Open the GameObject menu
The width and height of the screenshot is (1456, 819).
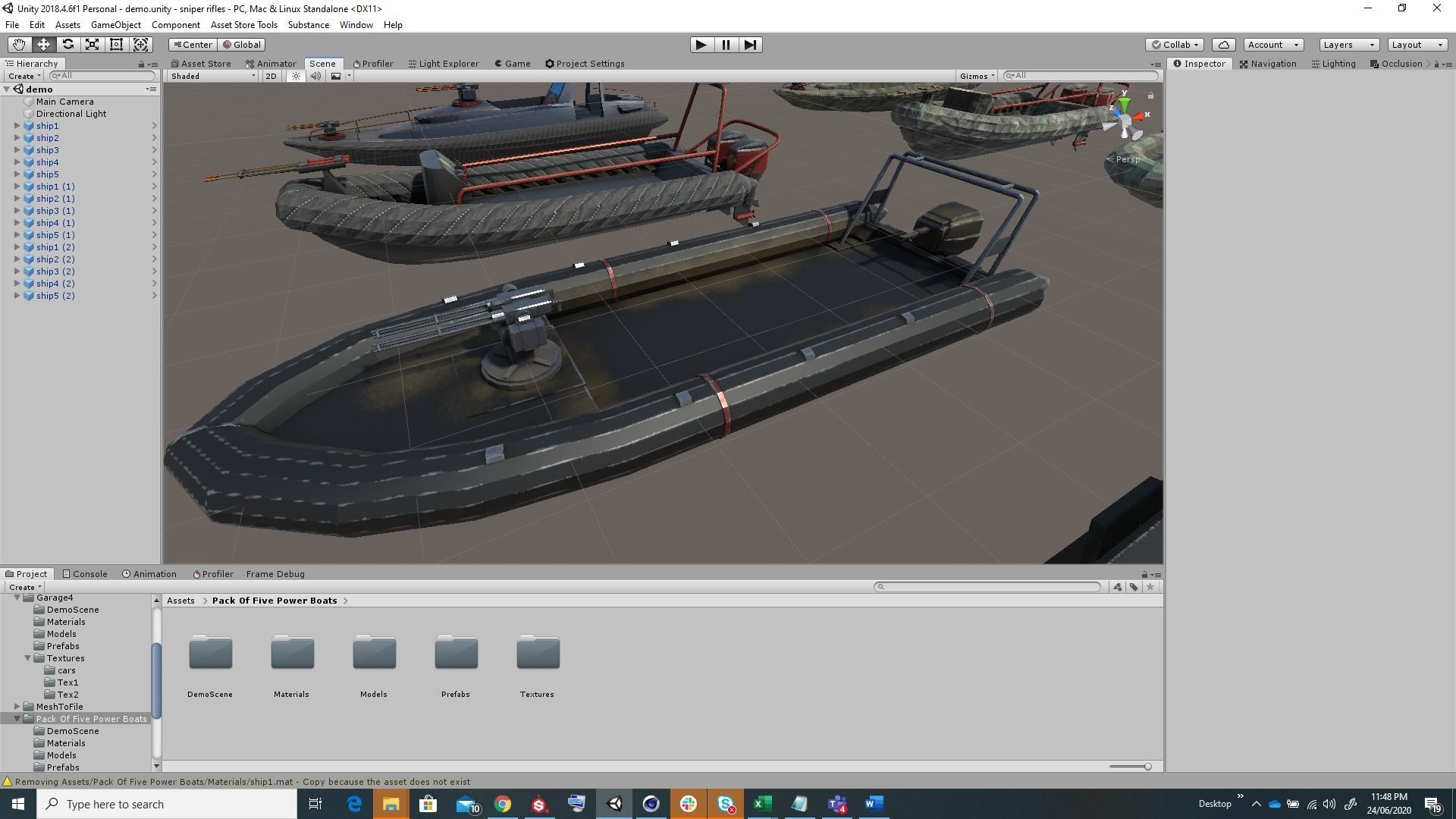[x=115, y=25]
